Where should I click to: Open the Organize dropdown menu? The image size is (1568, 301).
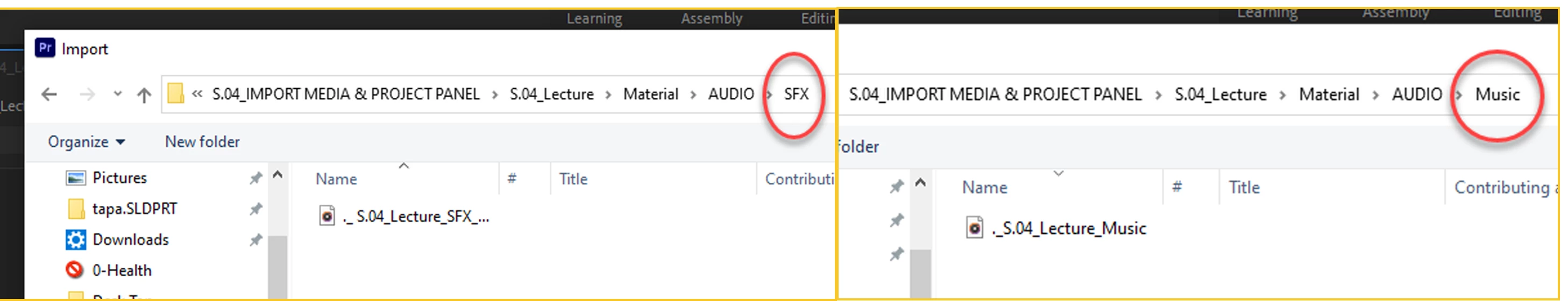87,142
